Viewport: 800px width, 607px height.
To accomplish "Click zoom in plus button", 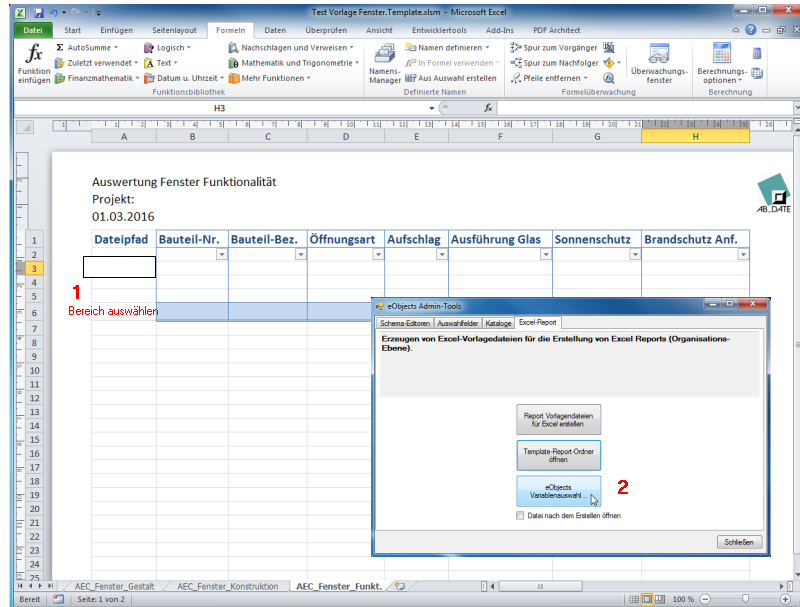I will (x=786, y=599).
